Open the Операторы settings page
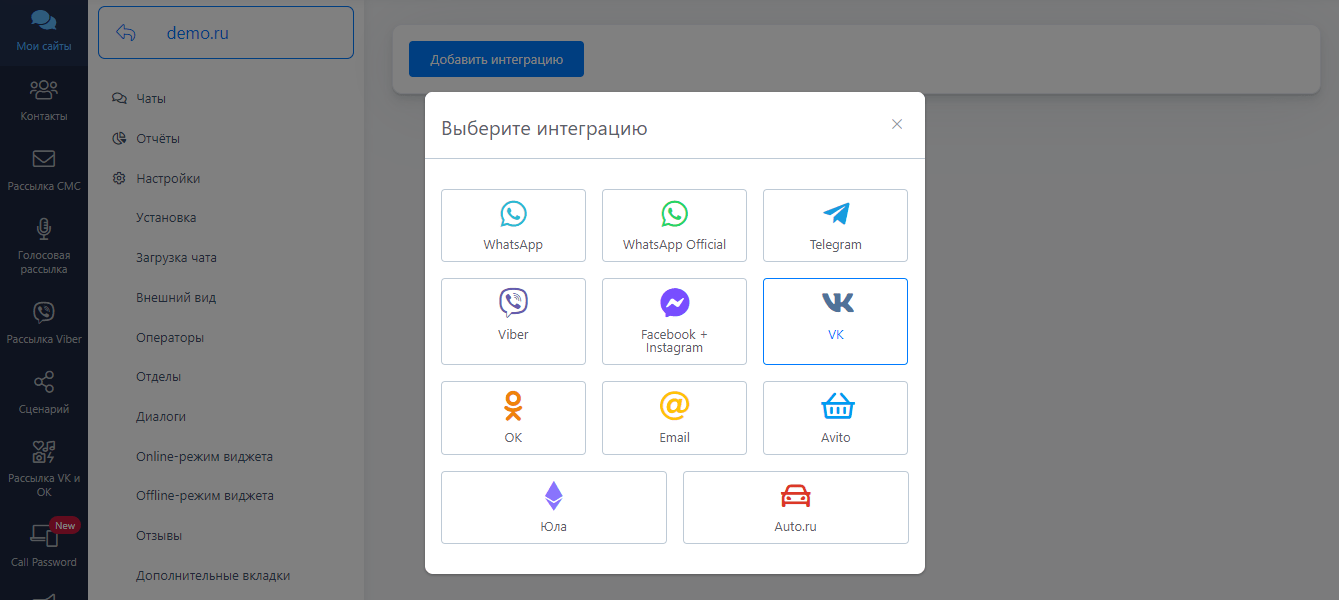 (170, 338)
